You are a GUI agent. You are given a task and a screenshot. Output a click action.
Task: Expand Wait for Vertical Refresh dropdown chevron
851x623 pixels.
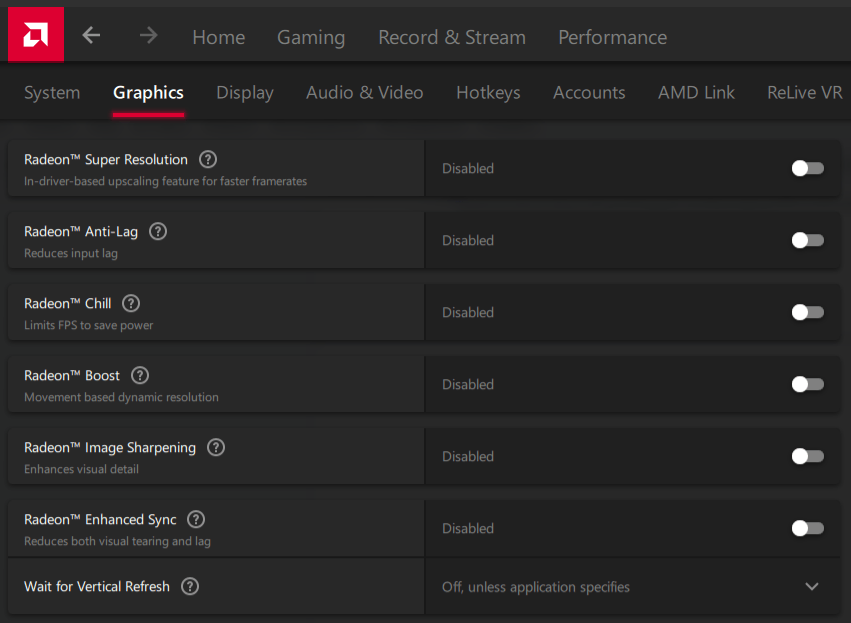click(x=812, y=587)
